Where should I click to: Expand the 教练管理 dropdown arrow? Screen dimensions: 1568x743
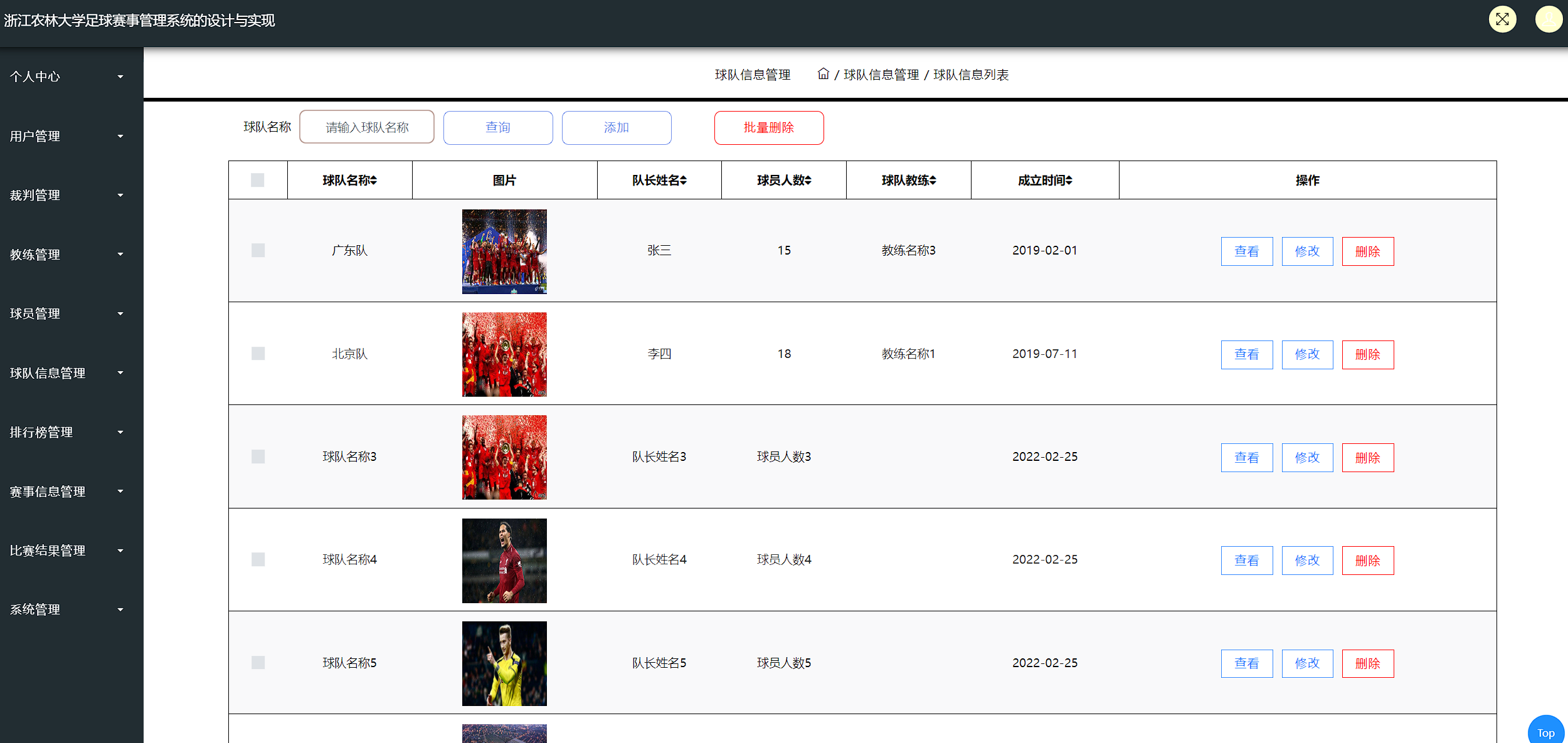[120, 255]
